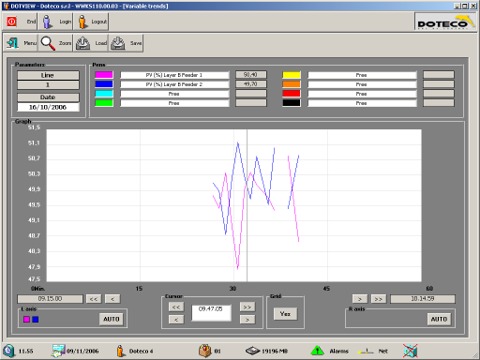This screenshot has width=480, height=360.
Task: Open the Menu exit icon
Action: point(13,43)
